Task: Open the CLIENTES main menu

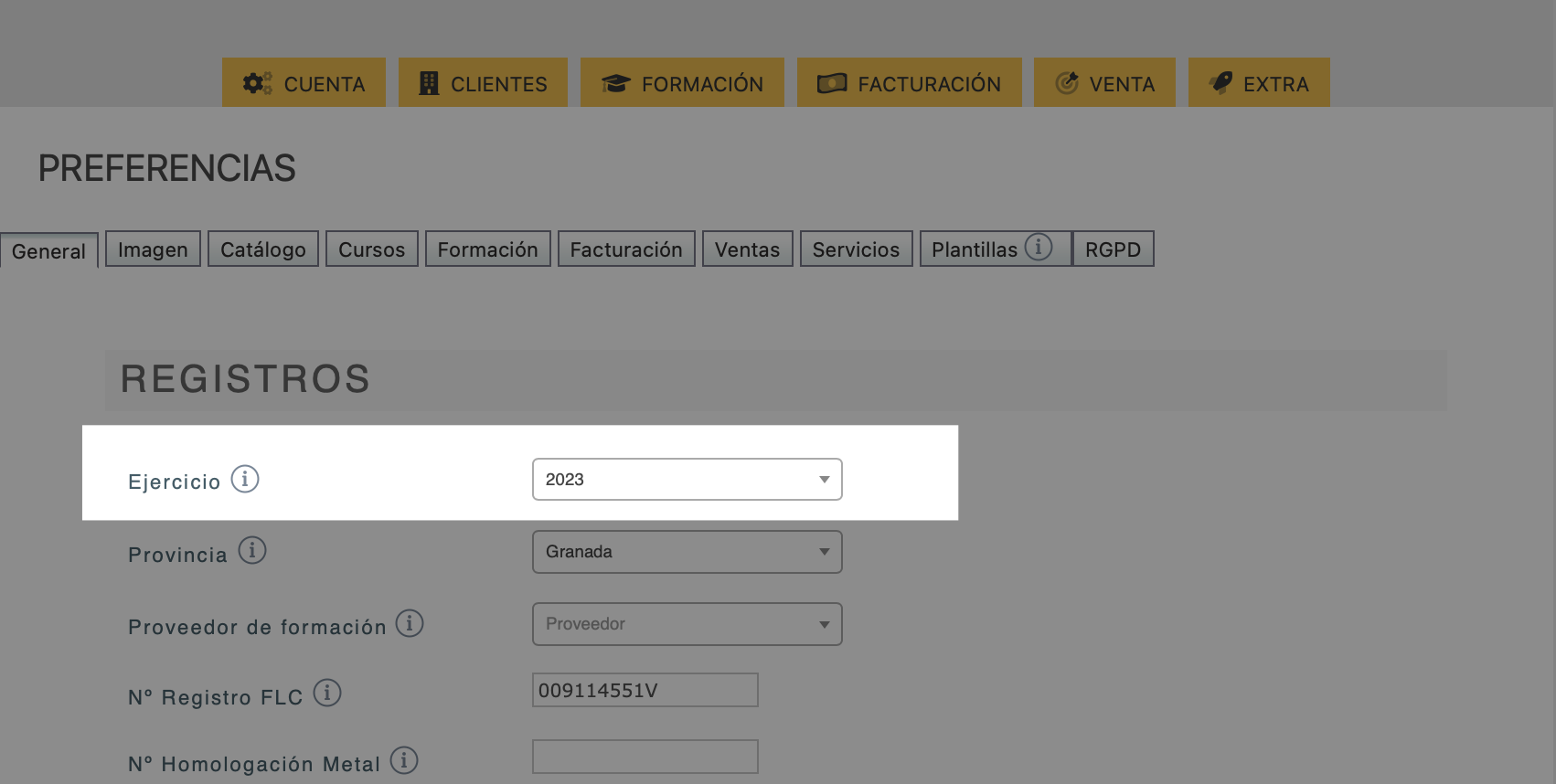Action: (x=483, y=82)
